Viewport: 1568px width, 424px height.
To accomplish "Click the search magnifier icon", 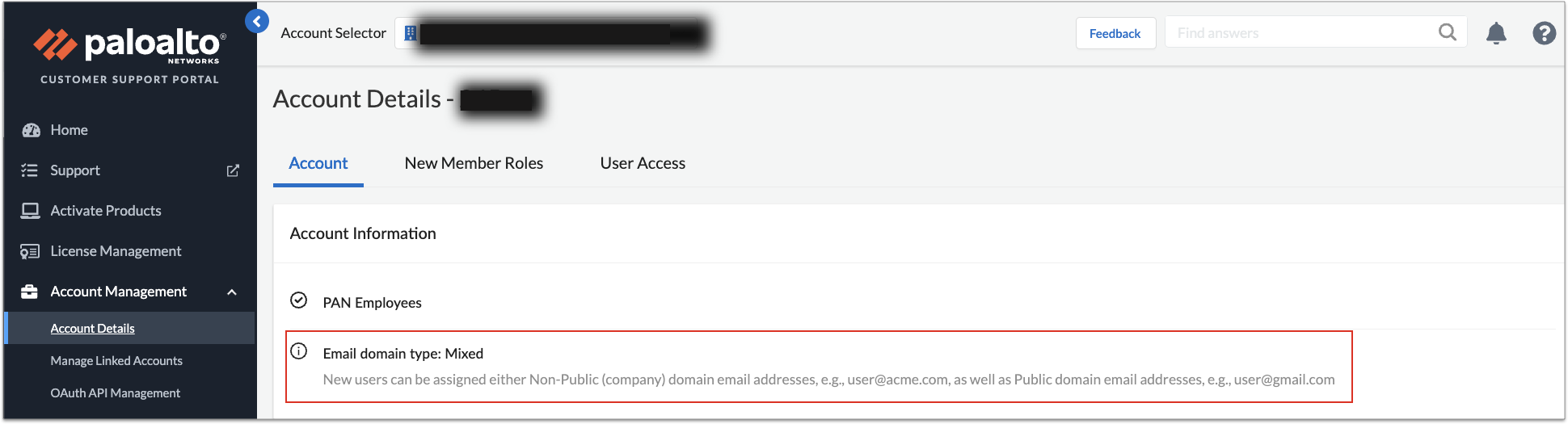I will click(1447, 32).
